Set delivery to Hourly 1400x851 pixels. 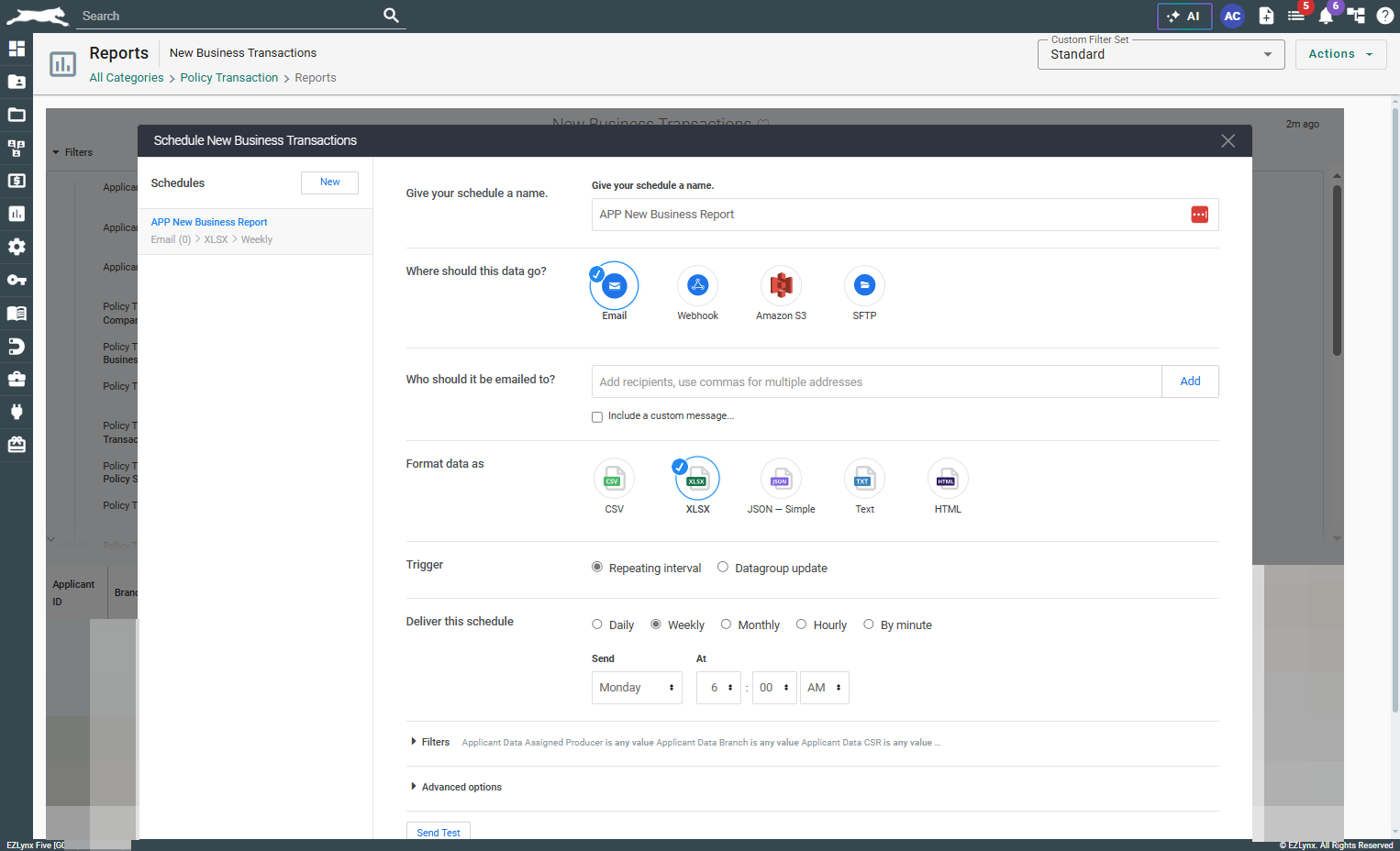click(801, 624)
